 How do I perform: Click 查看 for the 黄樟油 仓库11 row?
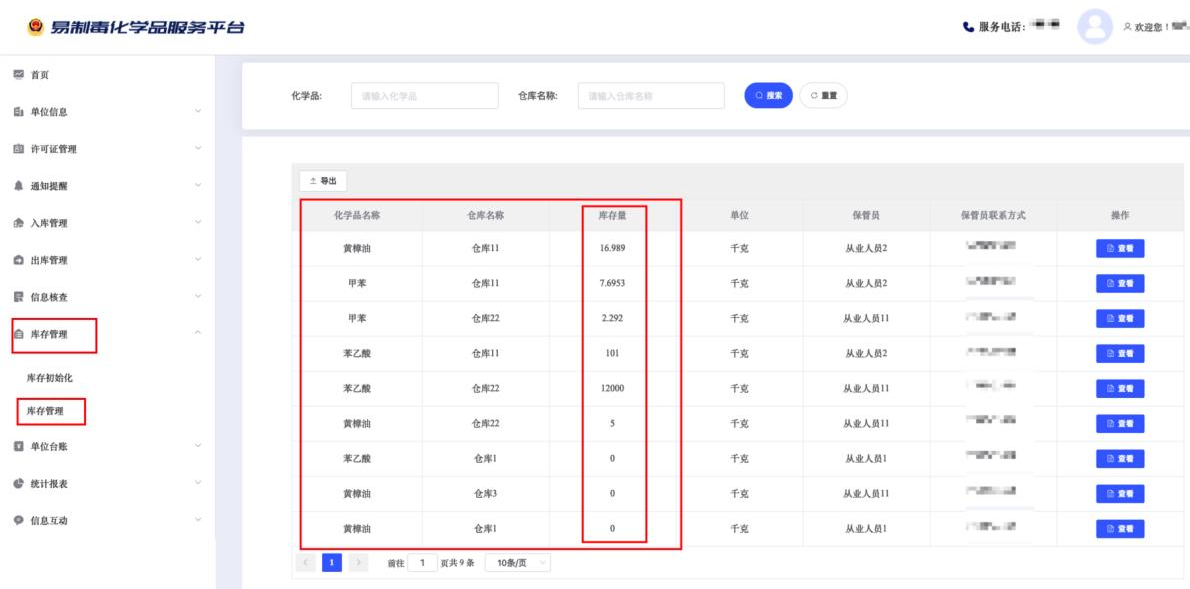(1120, 249)
